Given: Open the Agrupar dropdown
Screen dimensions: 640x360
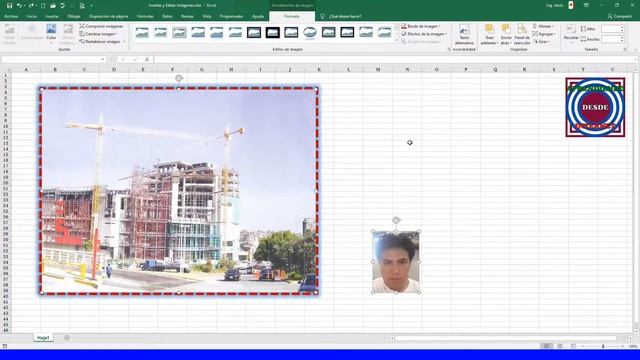Looking at the screenshot, I should tap(544, 34).
